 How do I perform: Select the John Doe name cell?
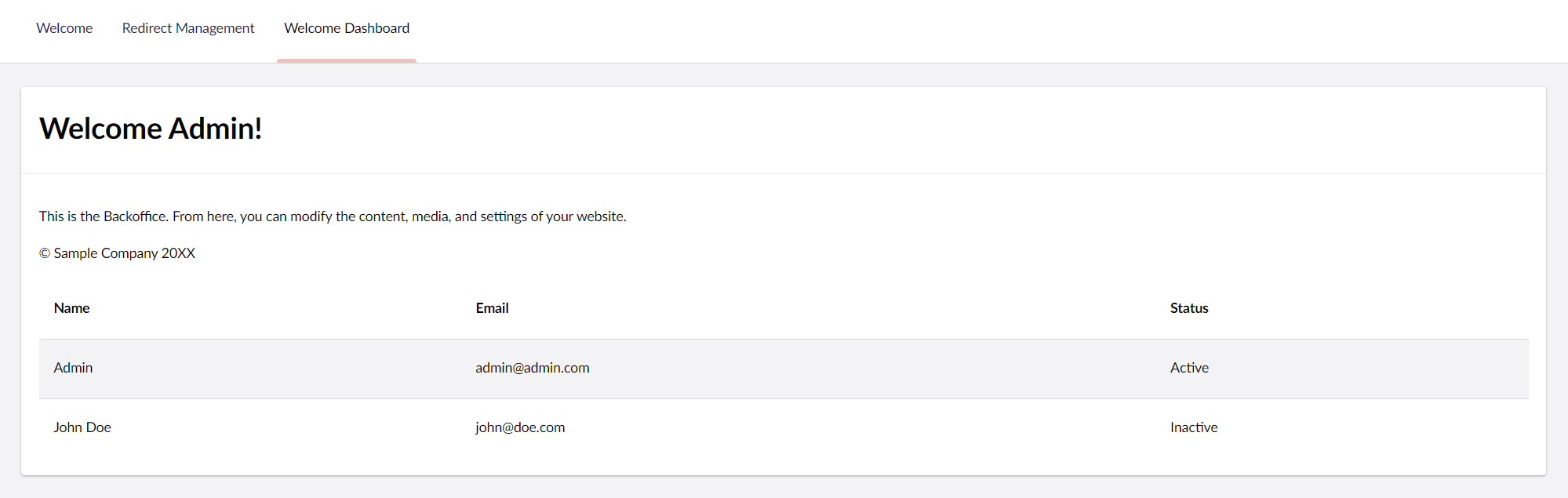[82, 427]
